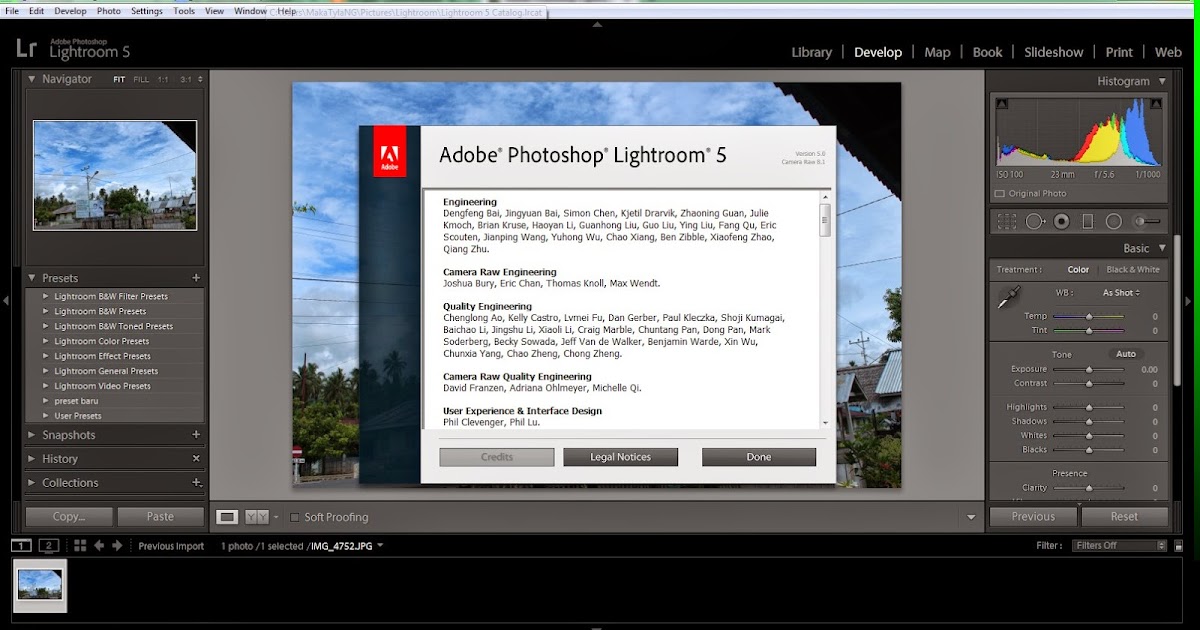Pick the White Balance eyedropper tool

point(1010,297)
